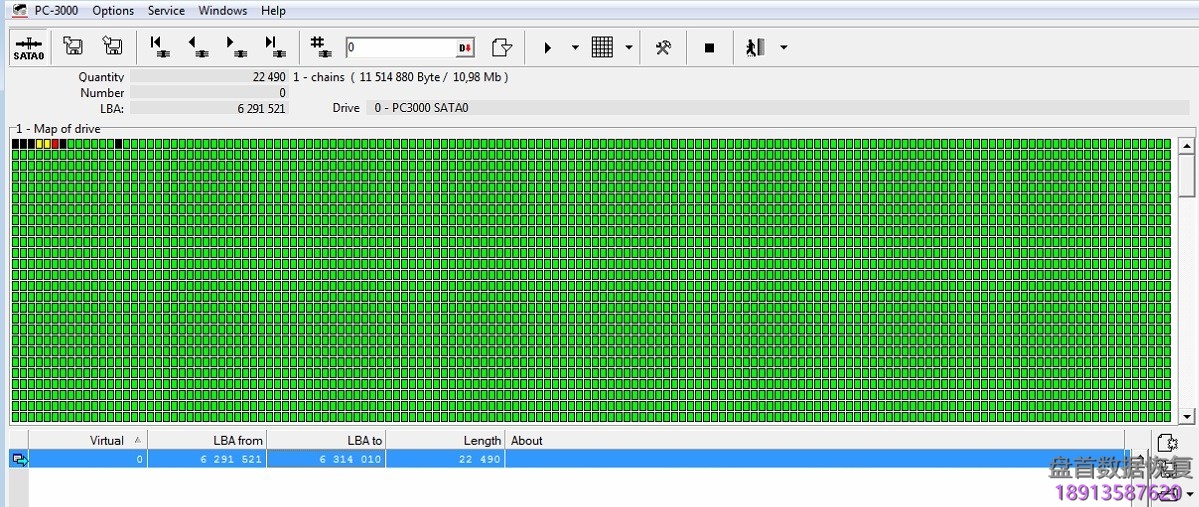Go to the previous chain position
This screenshot has width=1199, height=507.
(x=198, y=47)
